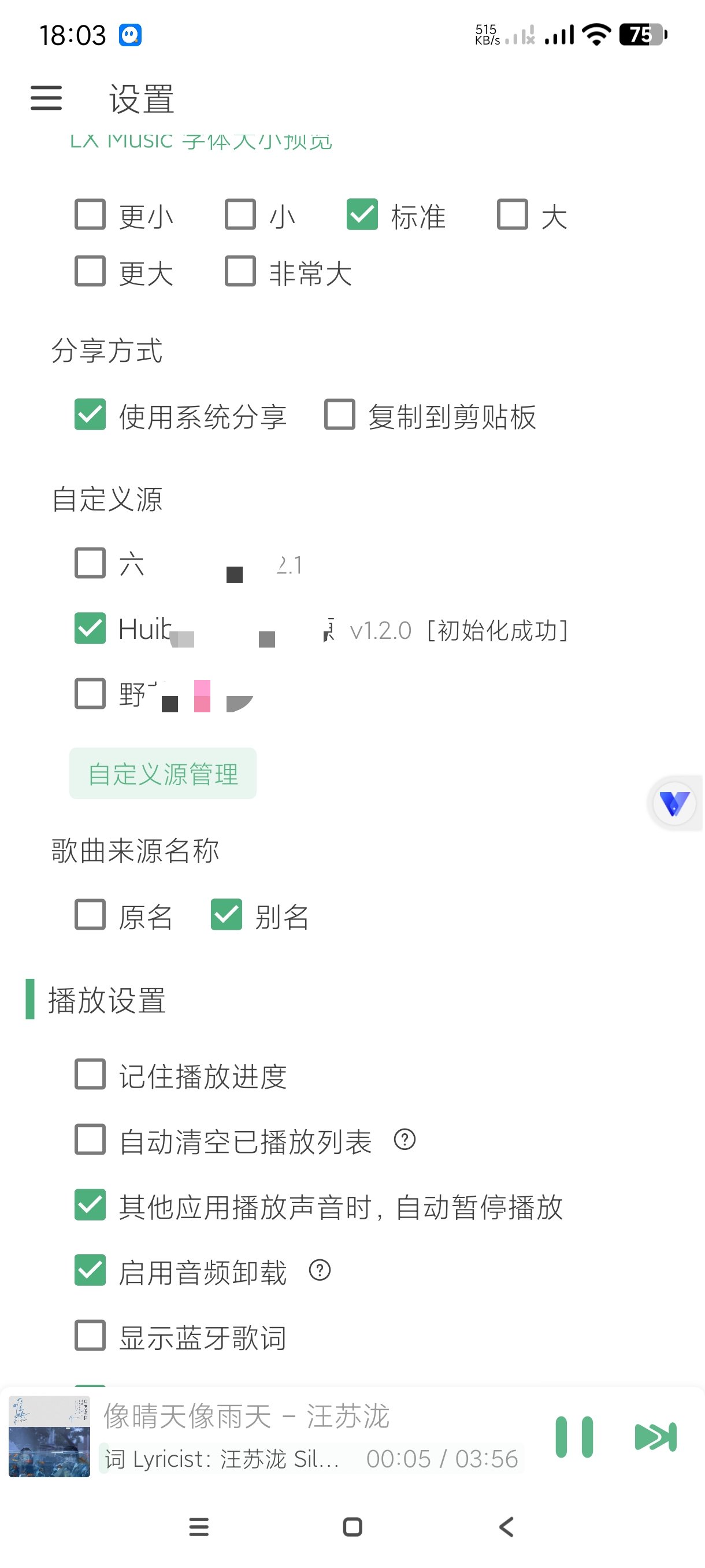Image resolution: width=705 pixels, height=1568 pixels.
Task: Select the 大 font size checkbox
Action: (512, 215)
